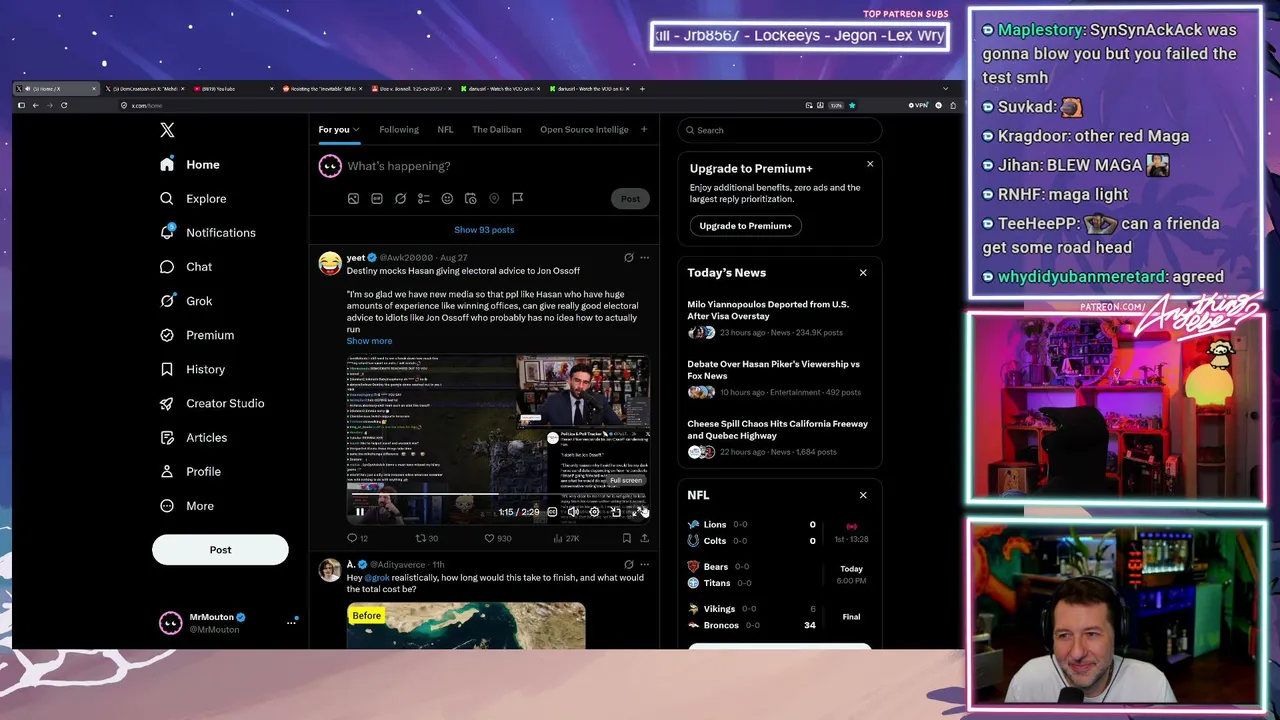Click the X search field
Screen dimensions: 1280x720
tap(780, 130)
